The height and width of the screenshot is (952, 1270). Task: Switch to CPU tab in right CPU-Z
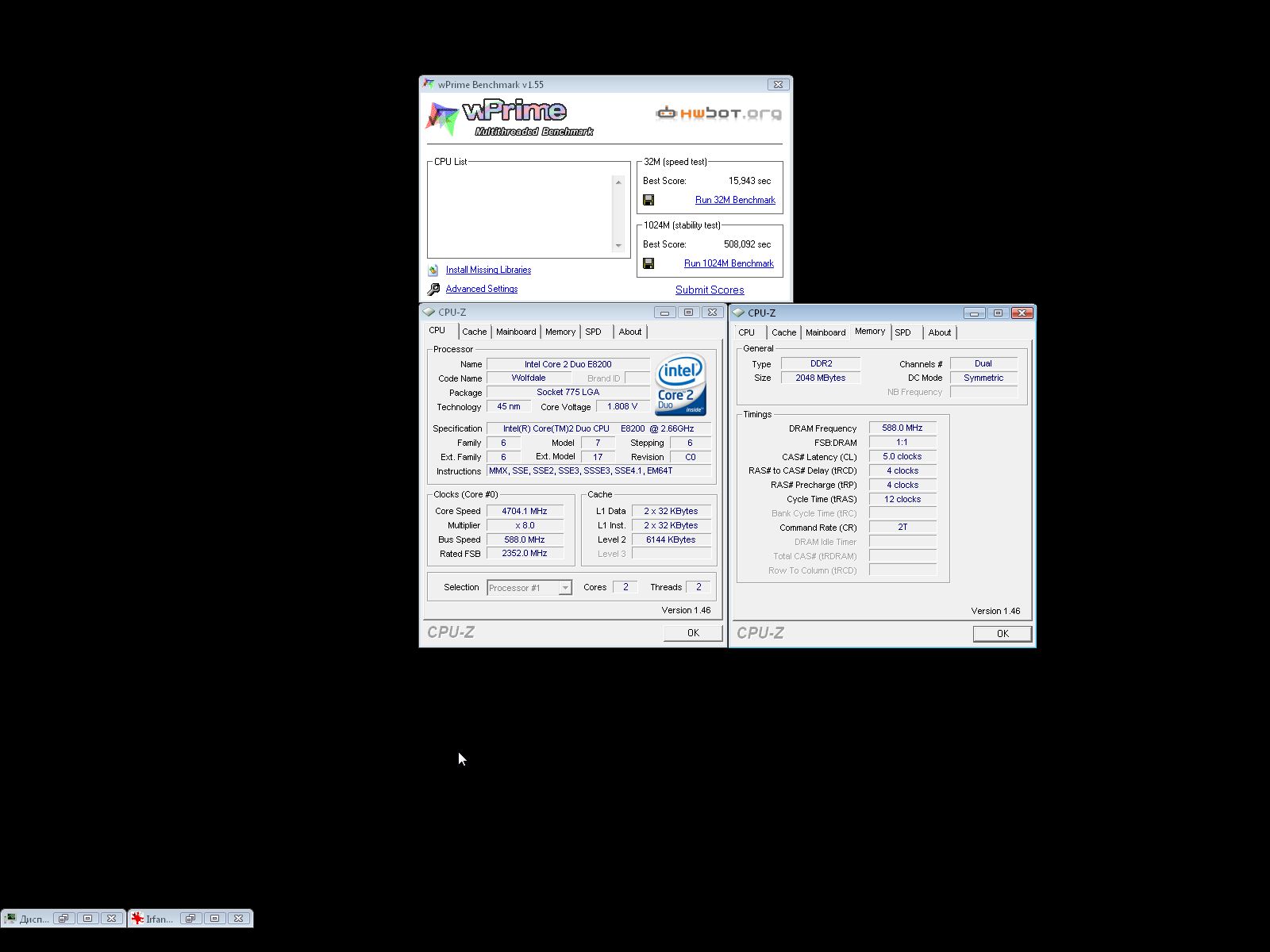pos(746,332)
